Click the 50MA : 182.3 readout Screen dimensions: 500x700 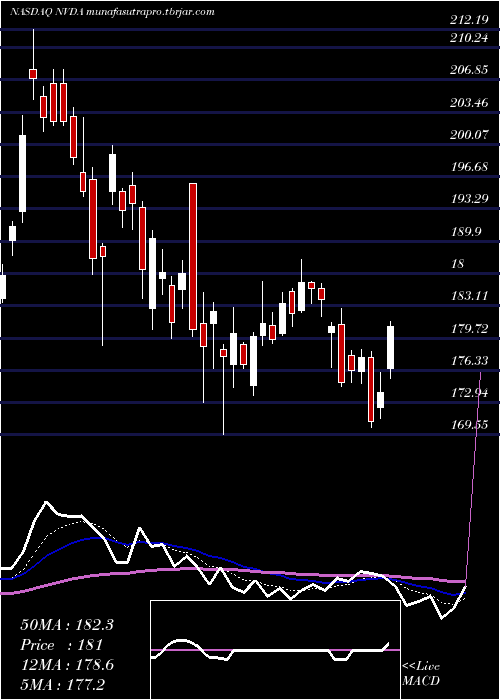(x=67, y=625)
